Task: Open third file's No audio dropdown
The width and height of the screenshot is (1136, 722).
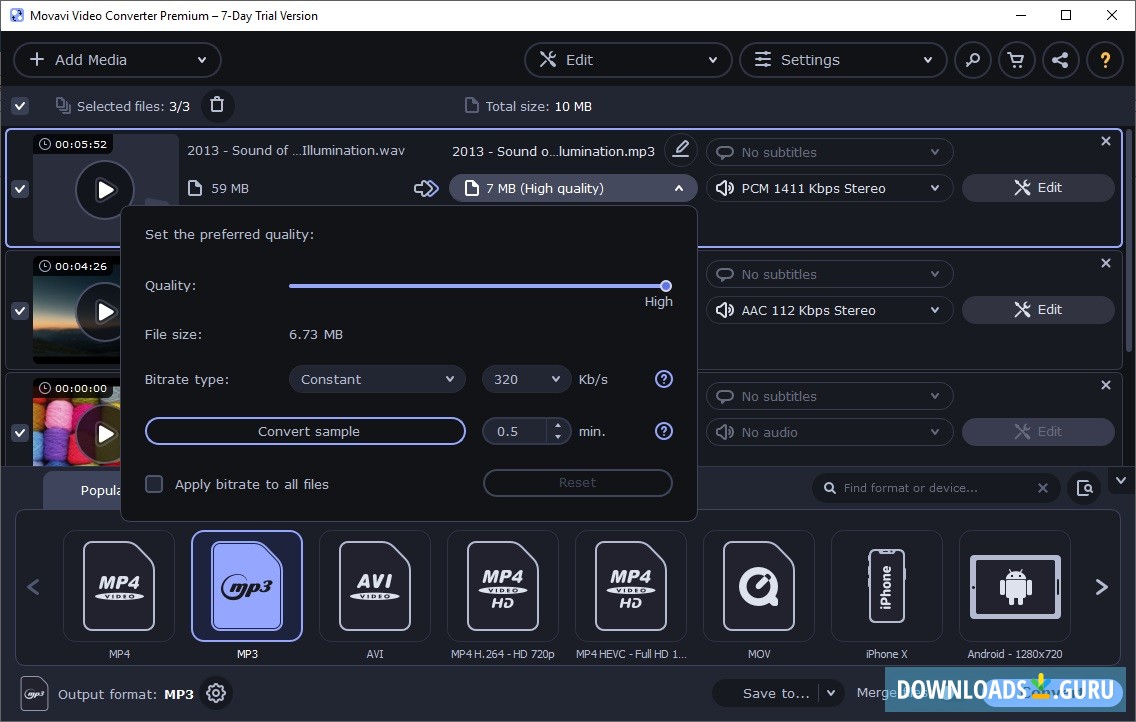Action: 830,432
